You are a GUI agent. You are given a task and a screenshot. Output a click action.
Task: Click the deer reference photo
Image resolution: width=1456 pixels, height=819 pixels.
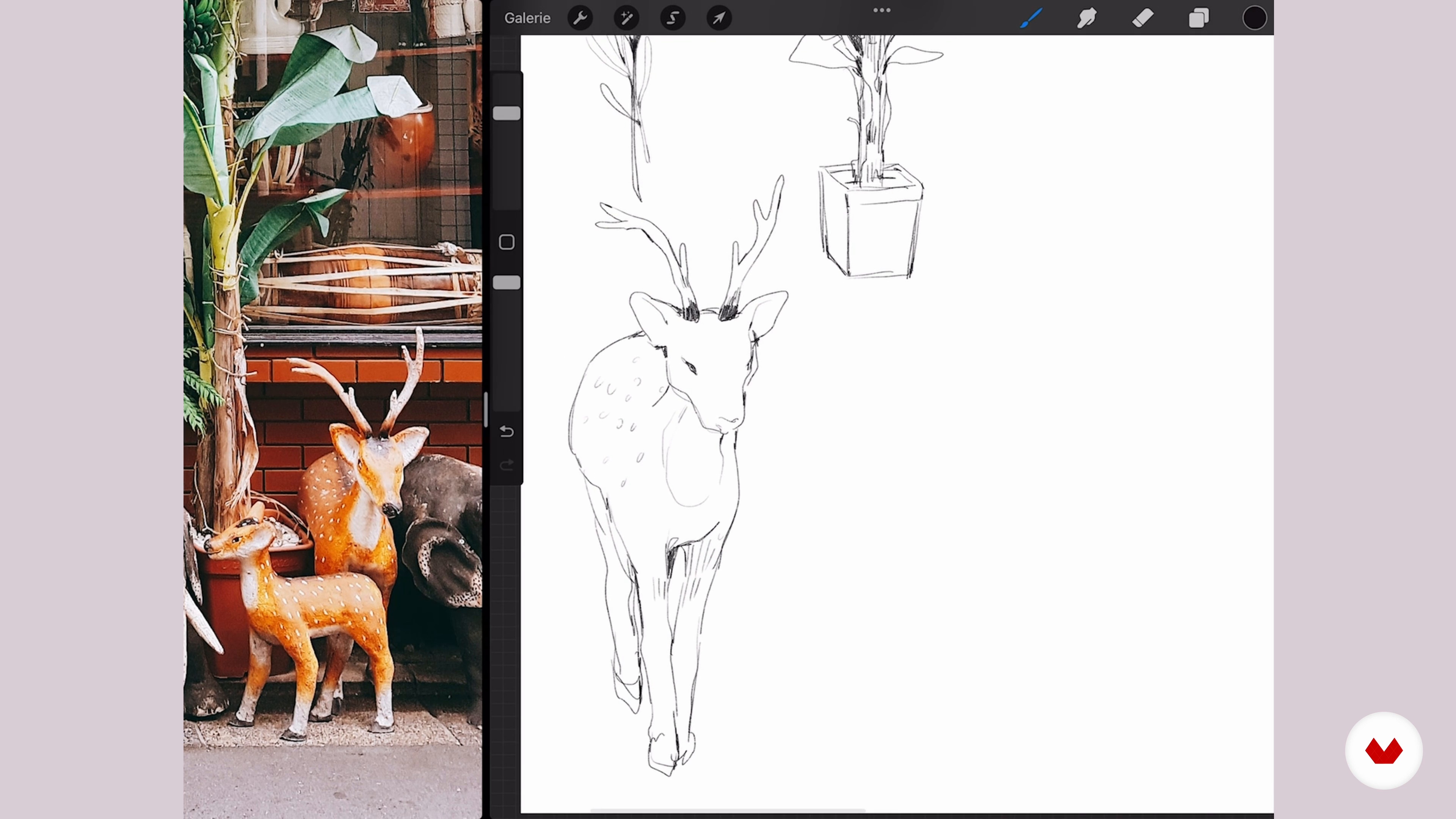click(x=333, y=409)
